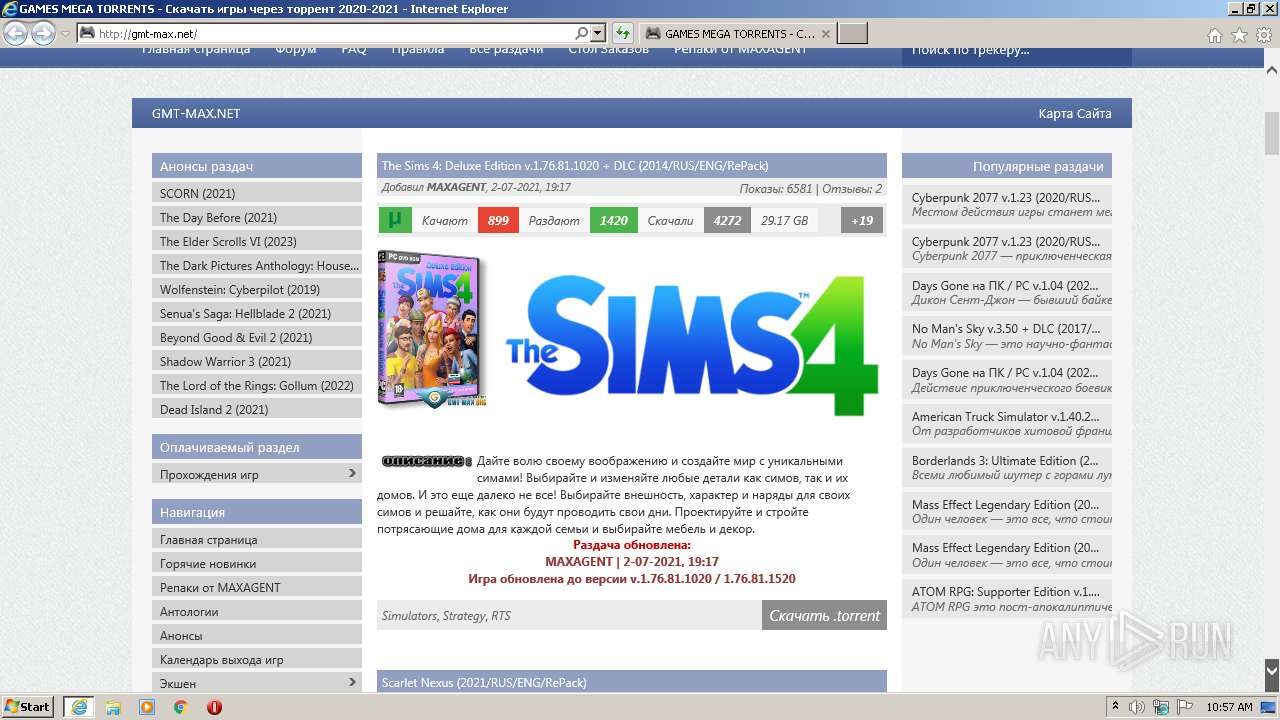
Task: Open Shadow Warrior 3 (2021) announcement
Action: tap(257, 361)
